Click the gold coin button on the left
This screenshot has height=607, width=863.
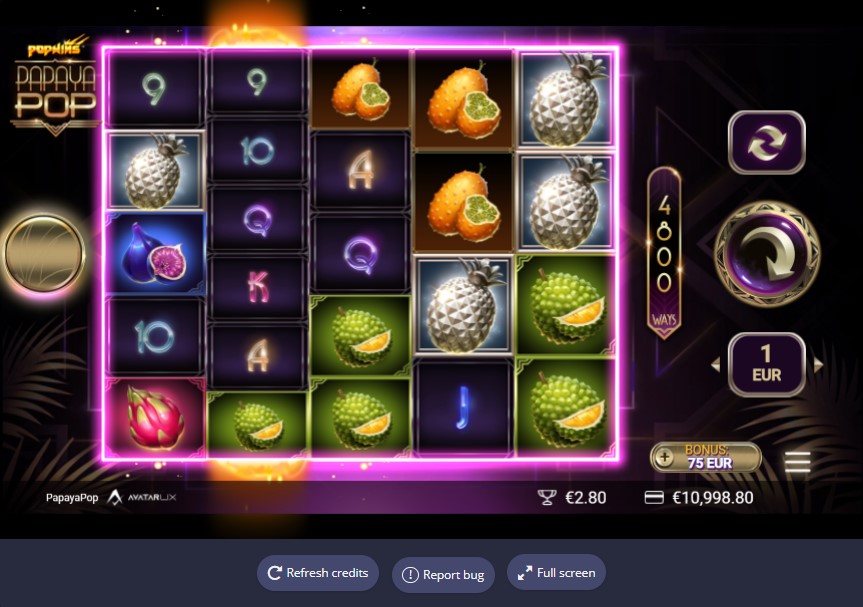tap(44, 254)
